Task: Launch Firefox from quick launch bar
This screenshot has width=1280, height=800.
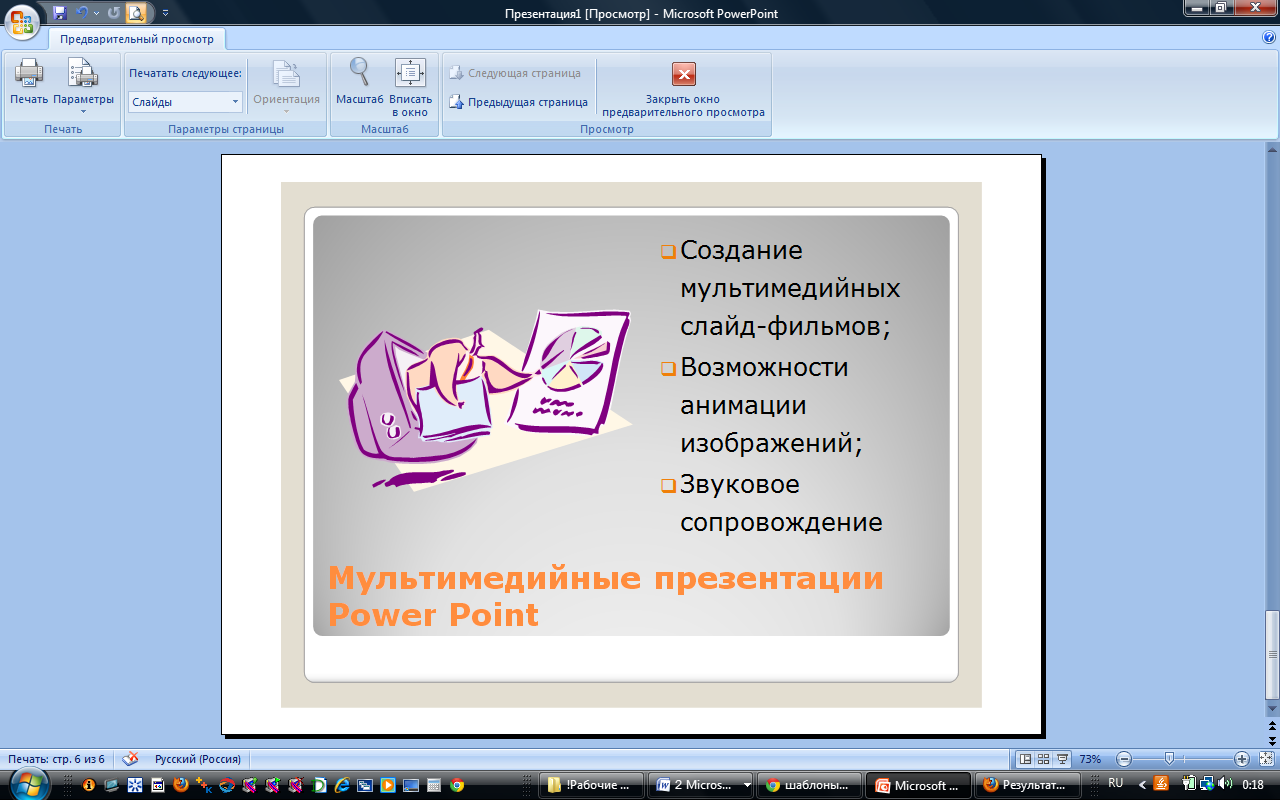Action: tap(180, 785)
